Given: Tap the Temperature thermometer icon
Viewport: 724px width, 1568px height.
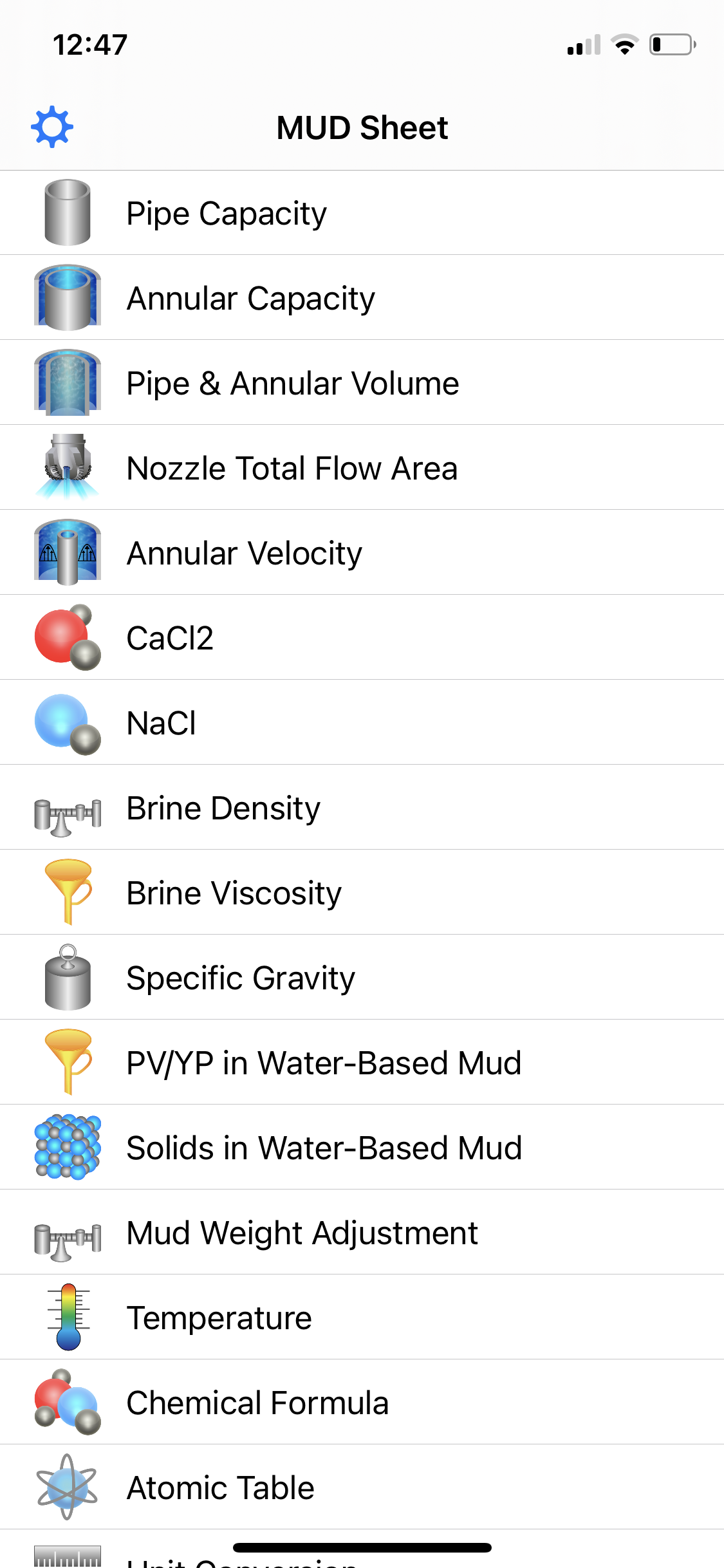Looking at the screenshot, I should coord(68,1317).
